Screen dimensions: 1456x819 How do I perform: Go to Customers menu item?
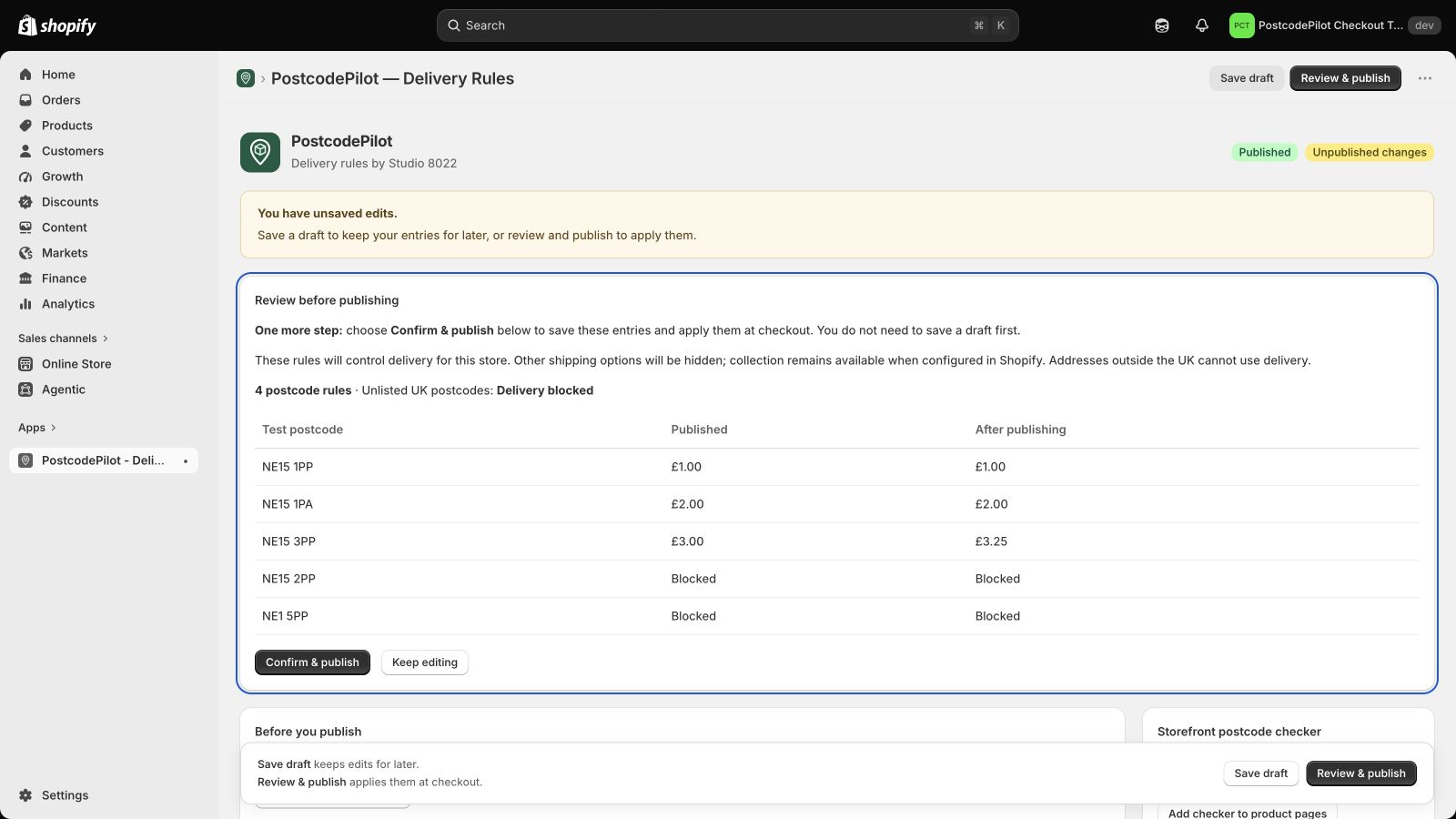[x=73, y=151]
